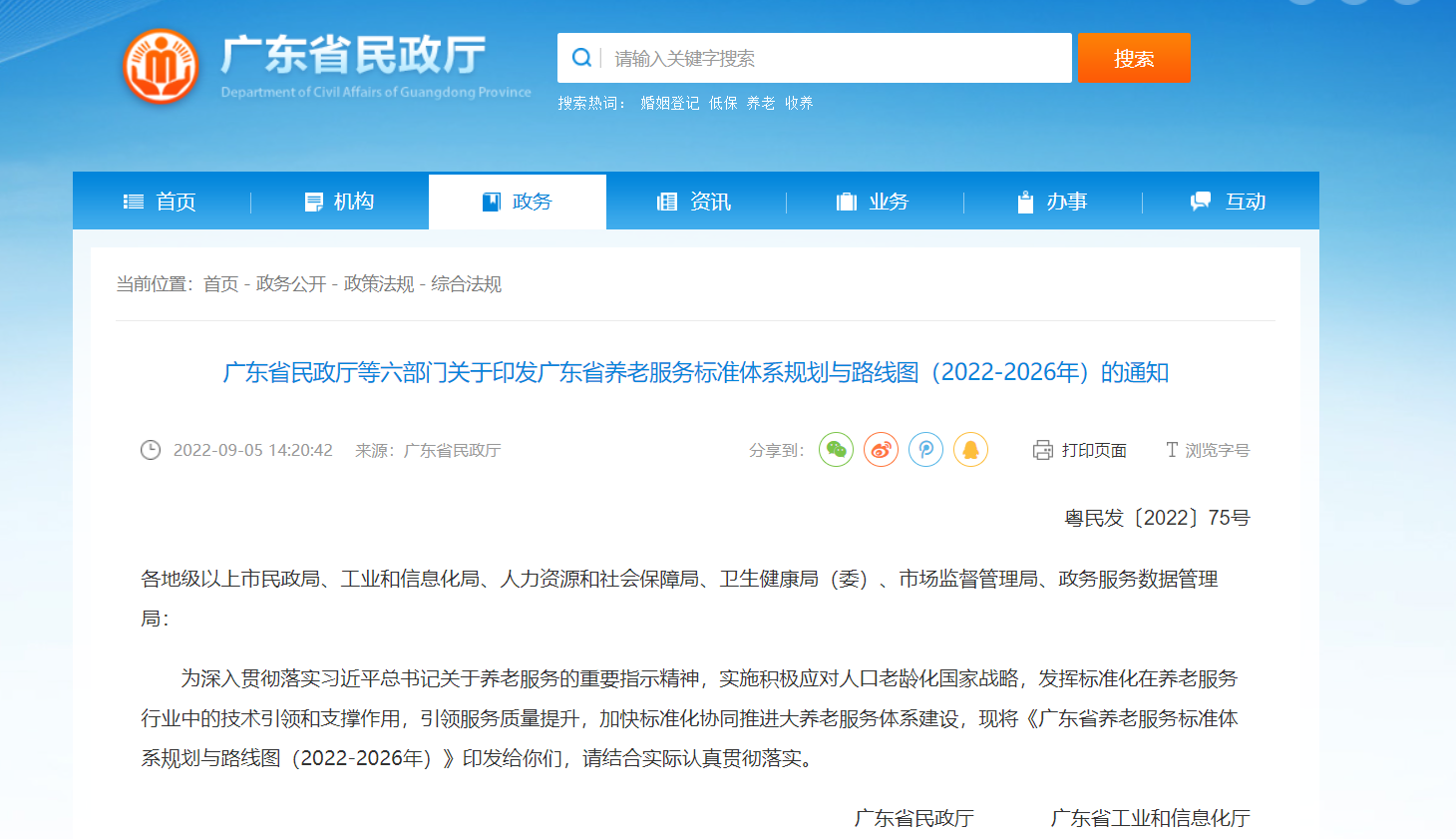The width and height of the screenshot is (1456, 839).
Task: Click signature 广东省工业和信息化厅
Action: click(x=1150, y=818)
